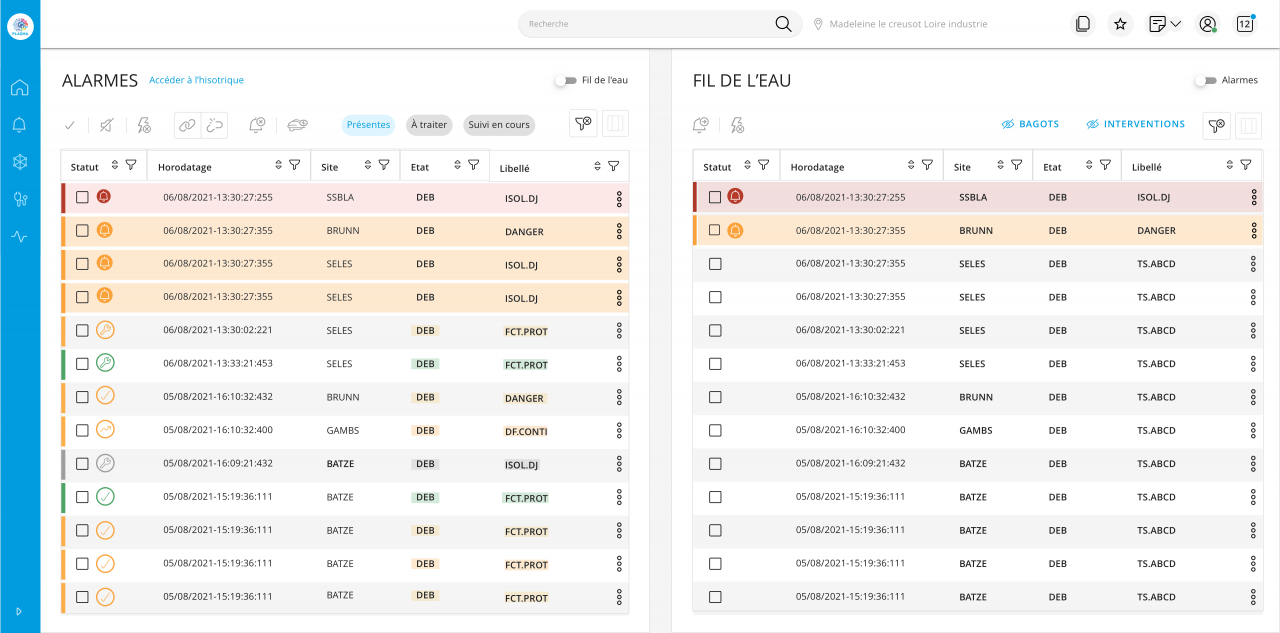
Task: Click the activity pulse sidebar icon
Action: tap(19, 237)
